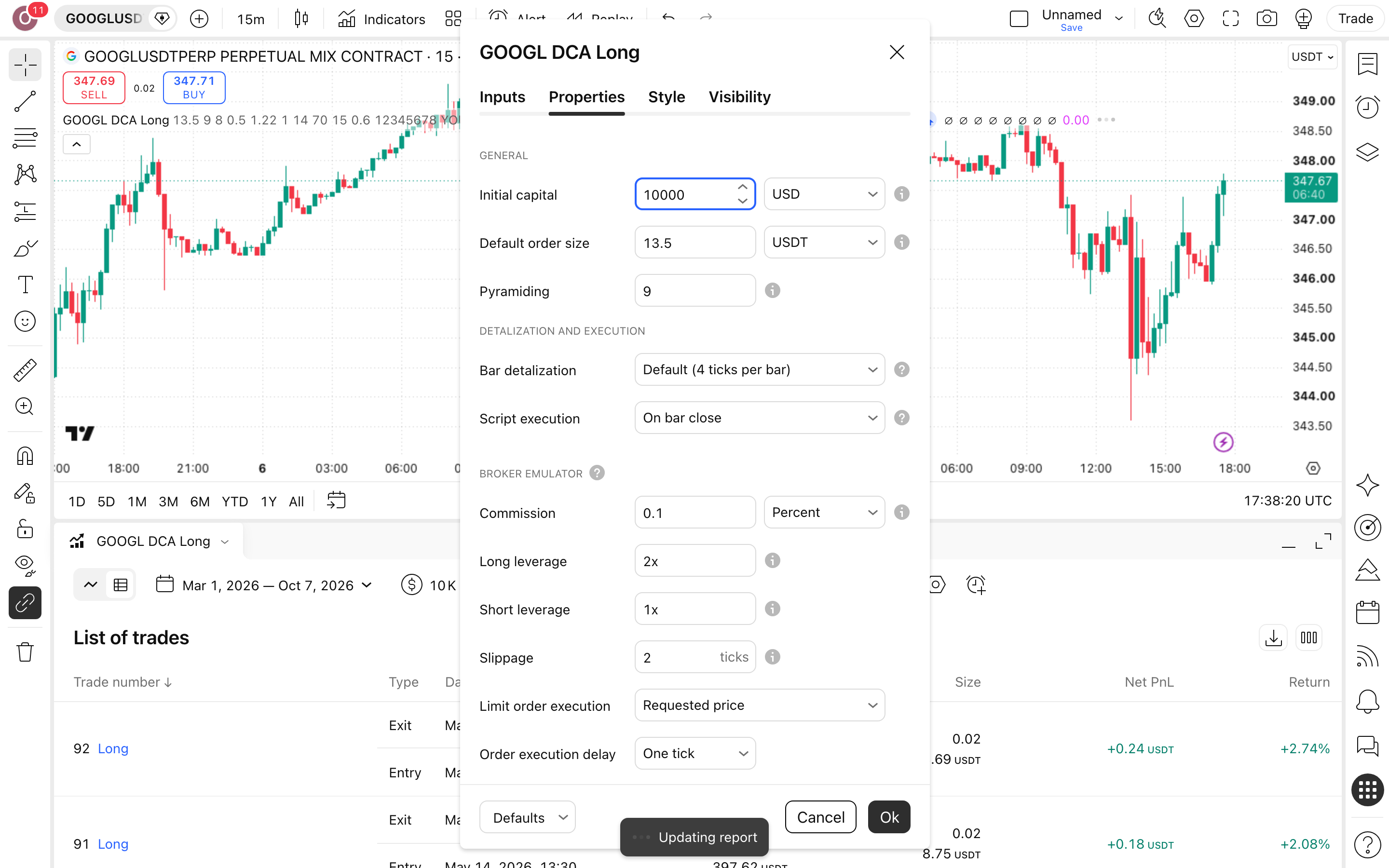Click the Cancel button
Screen dimensions: 1389x868
pos(821,817)
